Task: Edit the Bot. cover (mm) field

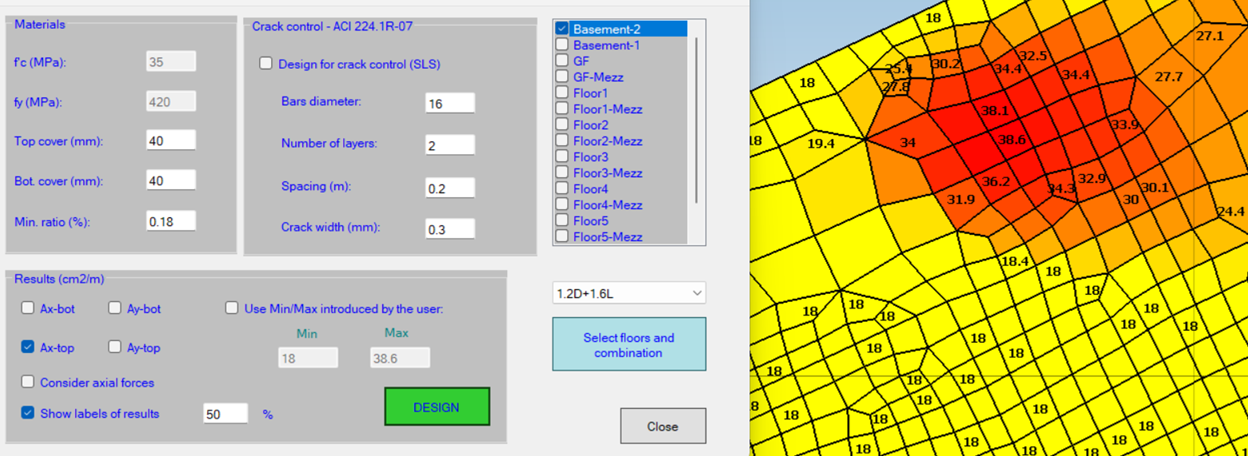Action: 171,181
